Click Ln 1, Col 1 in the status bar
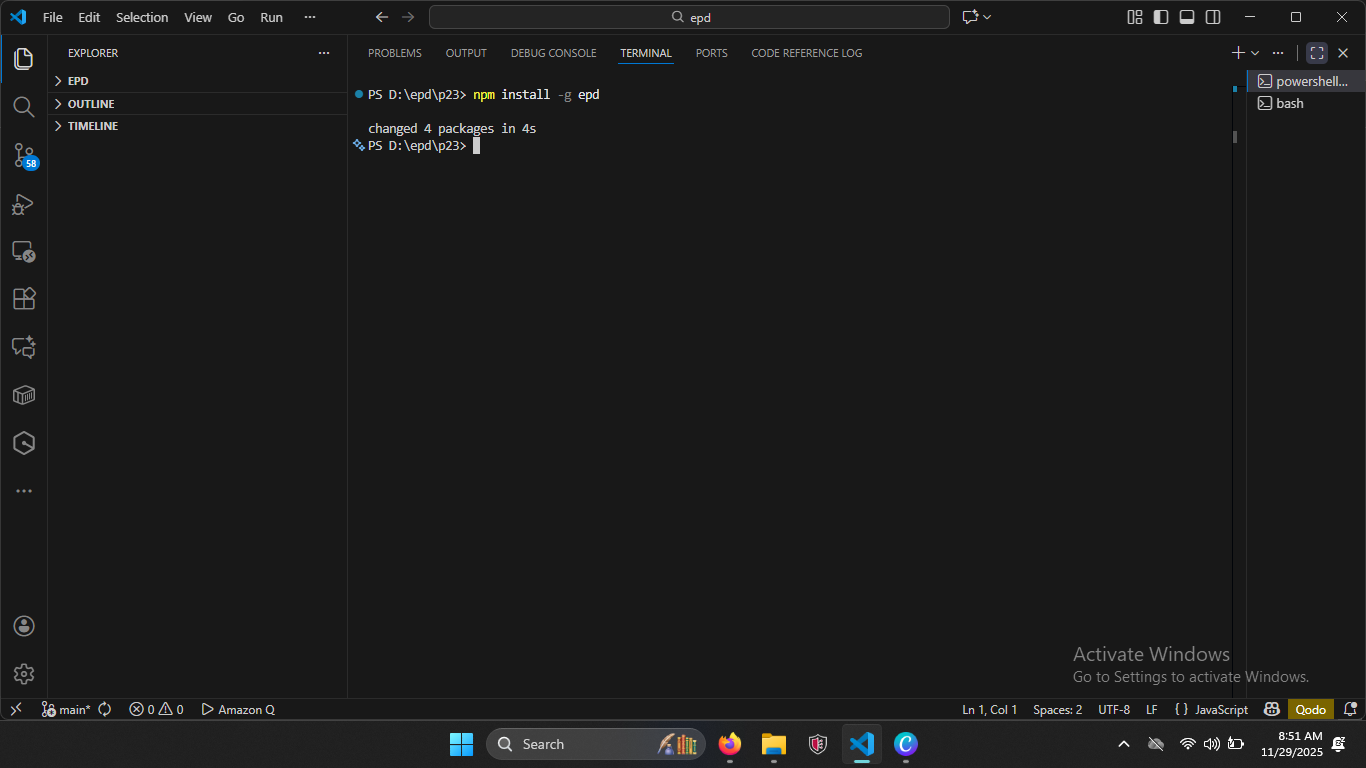The image size is (1366, 768). coord(989,709)
